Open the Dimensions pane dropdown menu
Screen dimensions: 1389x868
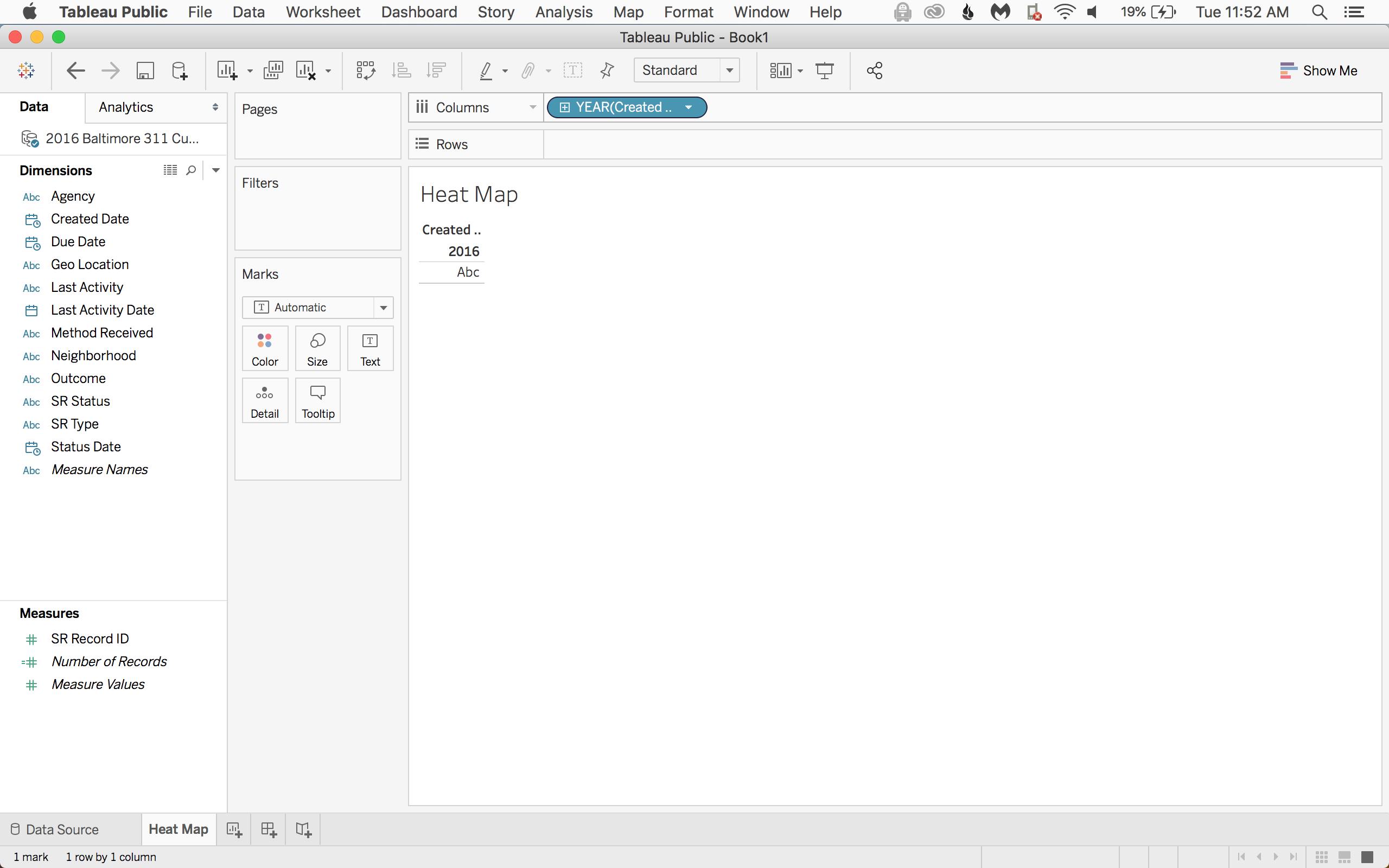point(216,170)
